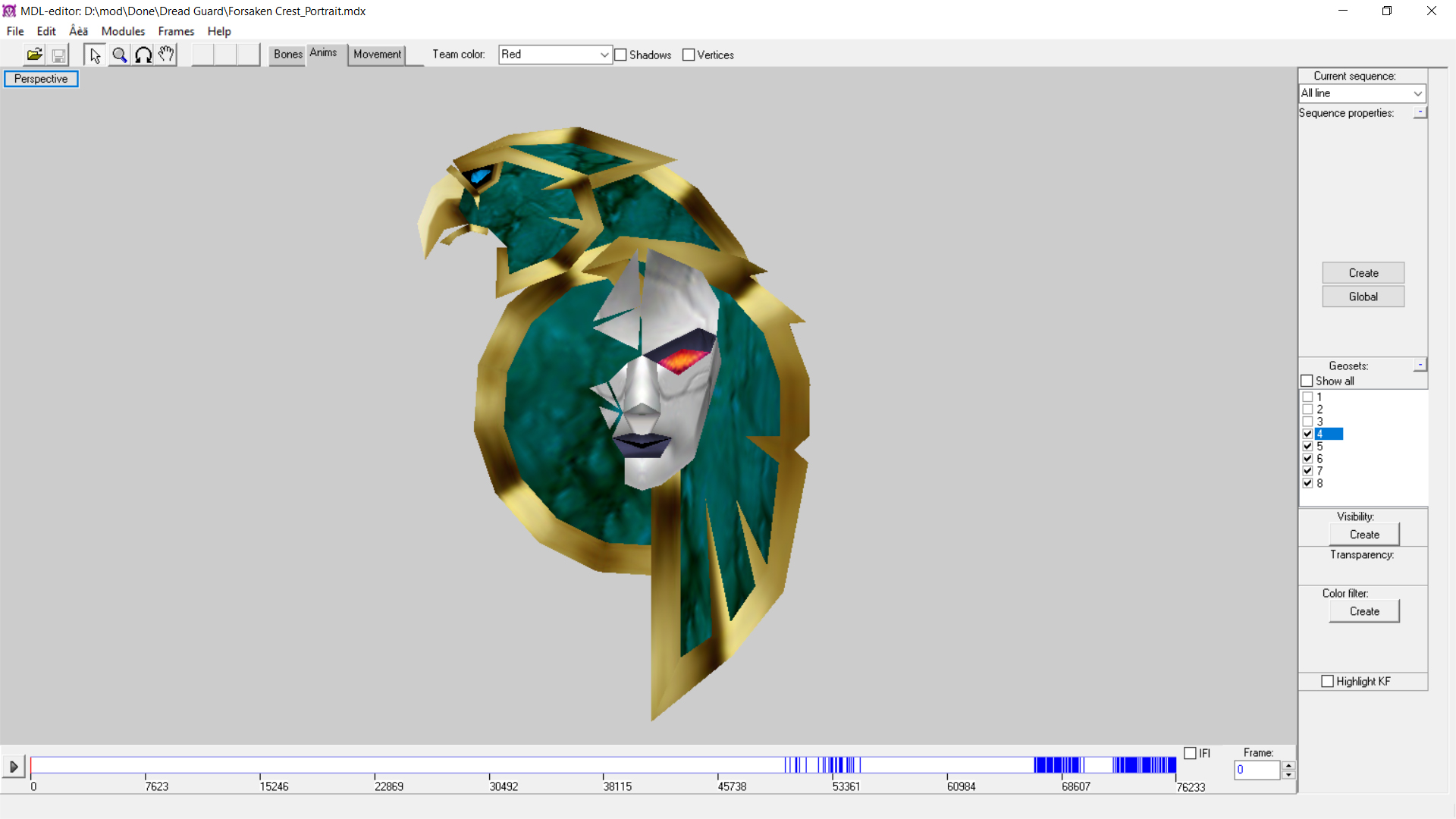The height and width of the screenshot is (819, 1456).
Task: Enable the Shadows checkbox
Action: tap(621, 55)
